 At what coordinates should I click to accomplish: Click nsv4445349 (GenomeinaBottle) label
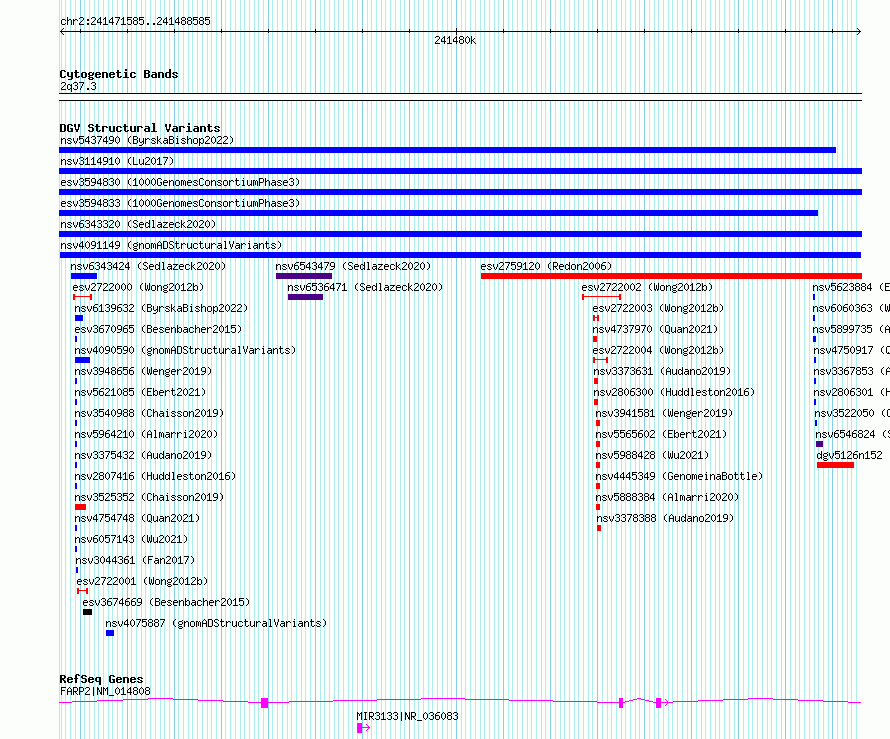[679, 476]
